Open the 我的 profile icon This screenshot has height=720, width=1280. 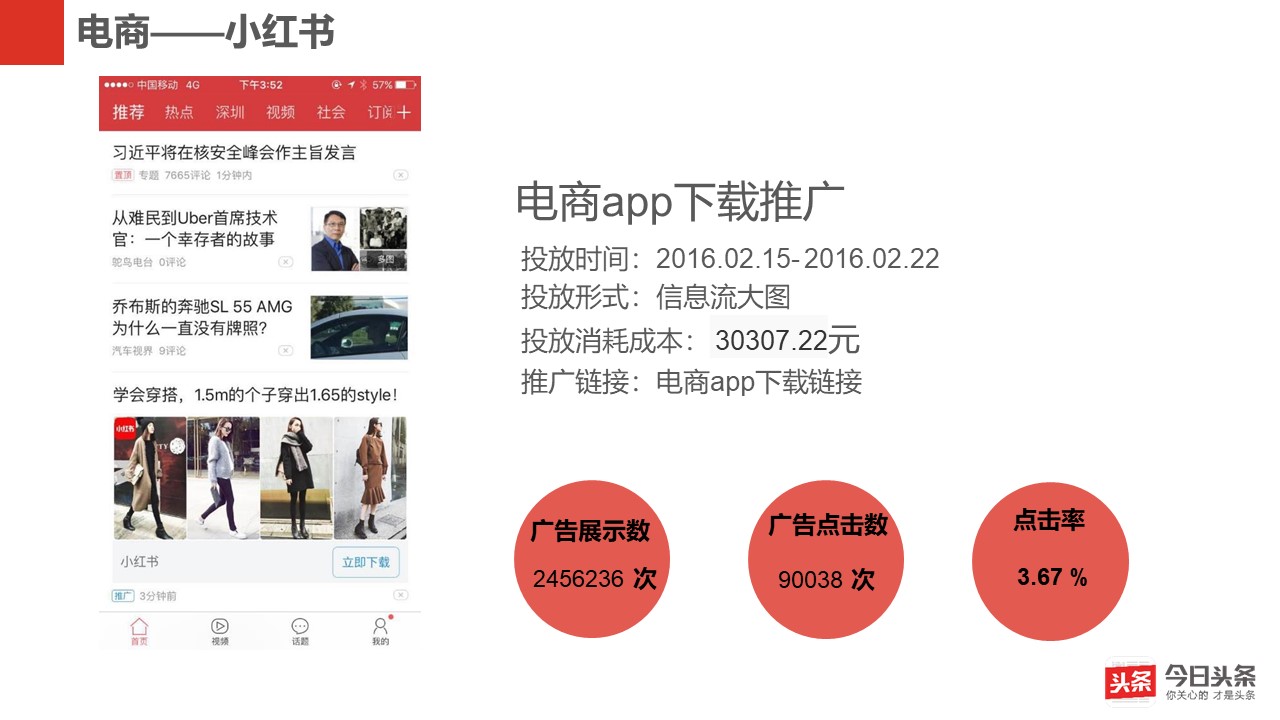click(380, 632)
